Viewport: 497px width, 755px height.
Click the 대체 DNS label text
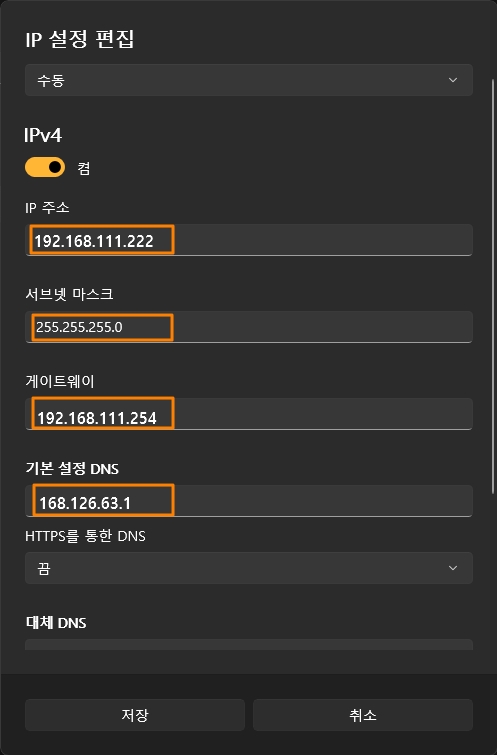coord(56,623)
